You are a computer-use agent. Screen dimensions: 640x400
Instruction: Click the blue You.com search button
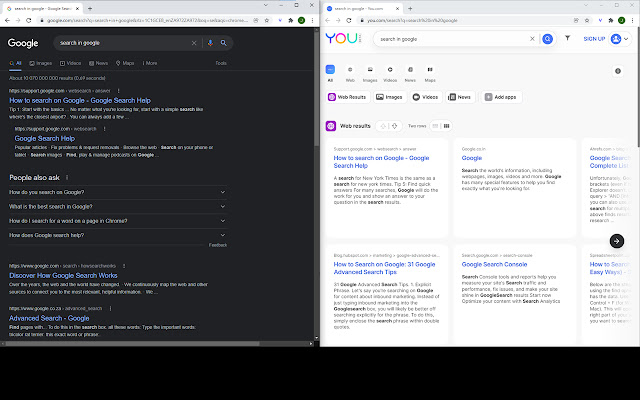(548, 39)
